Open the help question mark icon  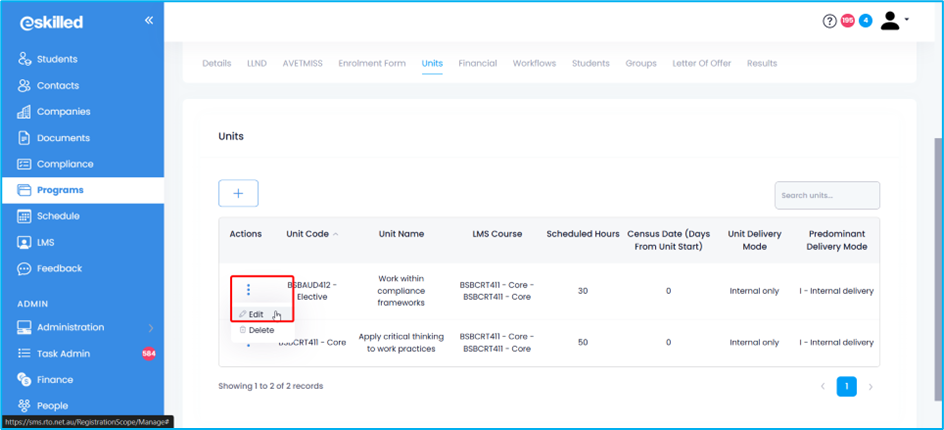tap(829, 21)
